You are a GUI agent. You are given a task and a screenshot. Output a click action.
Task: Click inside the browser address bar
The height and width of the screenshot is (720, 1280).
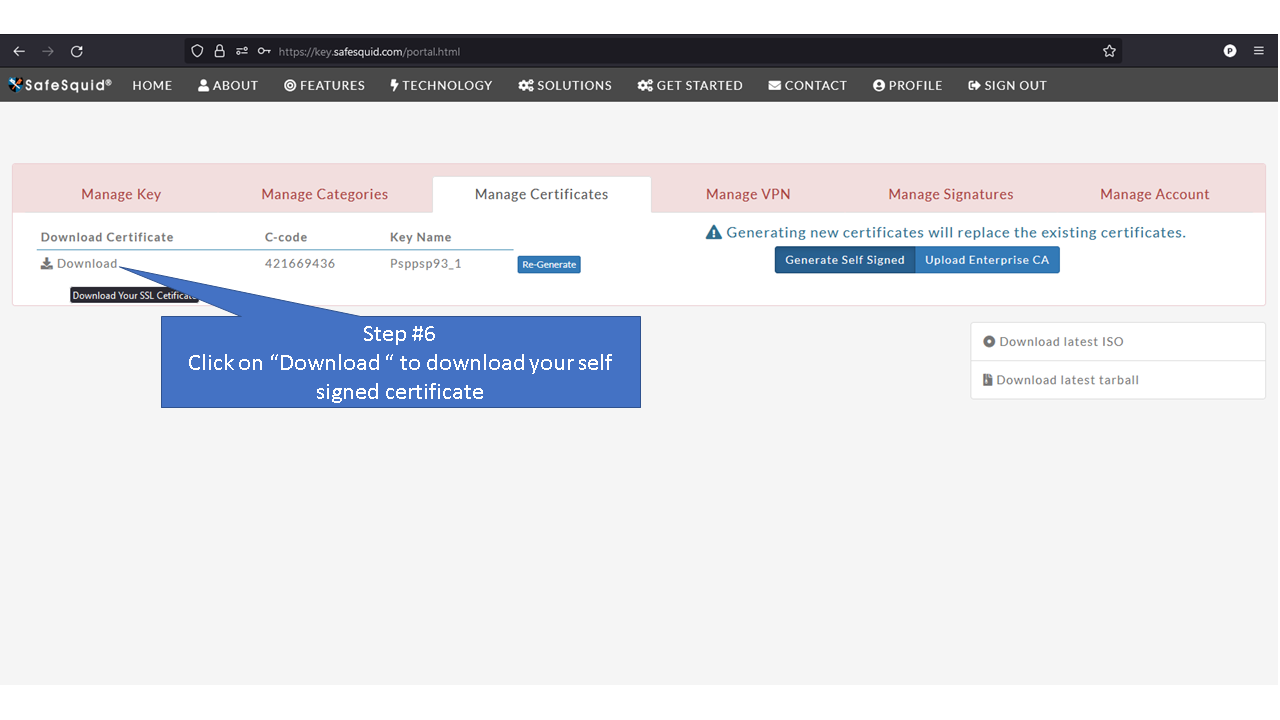pyautogui.click(x=500, y=50)
